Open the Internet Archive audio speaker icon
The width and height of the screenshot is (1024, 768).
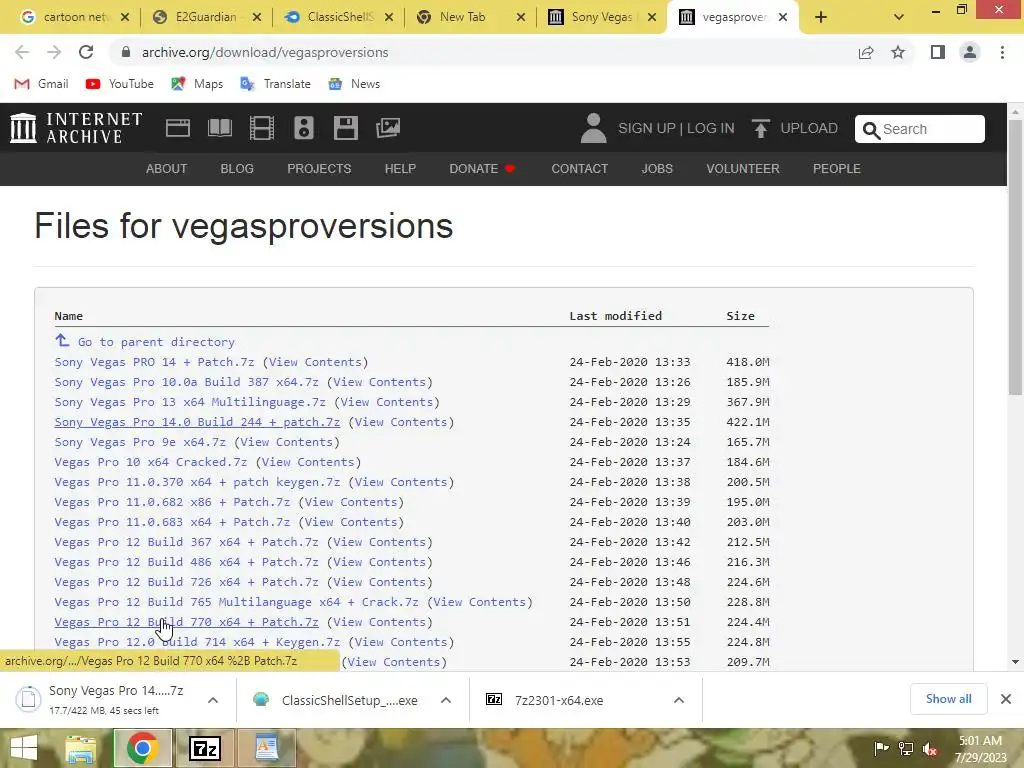(x=304, y=128)
